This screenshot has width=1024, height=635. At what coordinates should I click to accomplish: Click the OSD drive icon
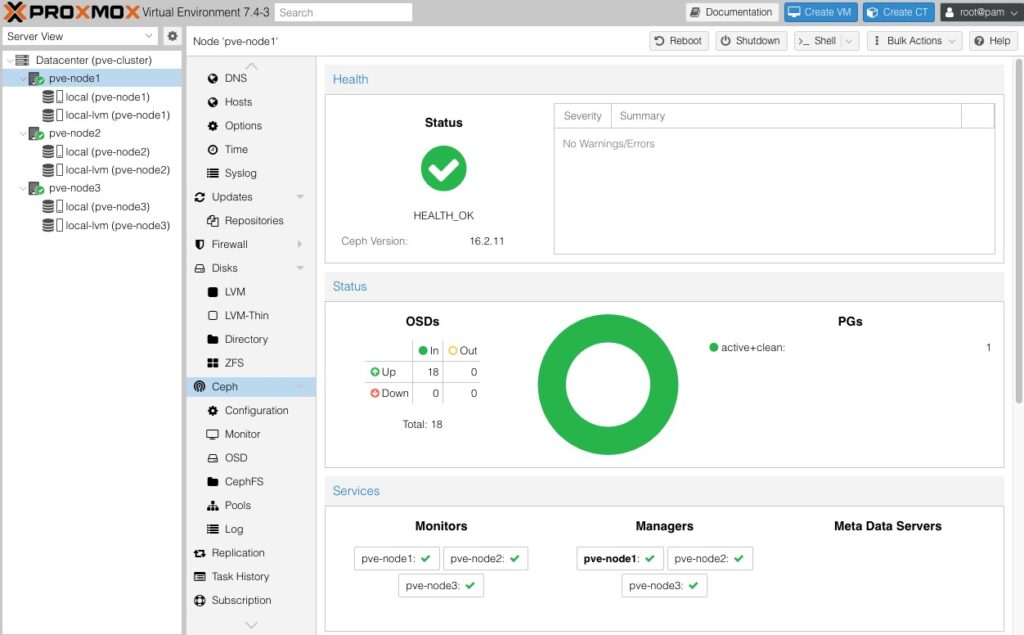tap(212, 458)
